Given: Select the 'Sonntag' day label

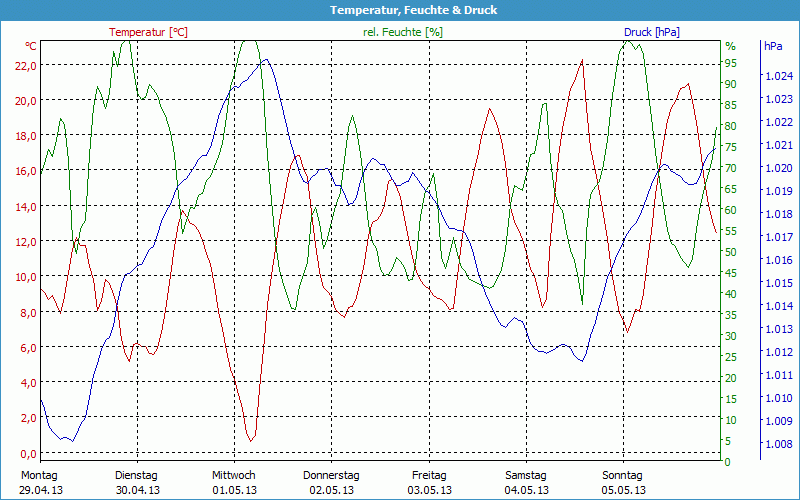Looking at the screenshot, I should click(622, 476).
